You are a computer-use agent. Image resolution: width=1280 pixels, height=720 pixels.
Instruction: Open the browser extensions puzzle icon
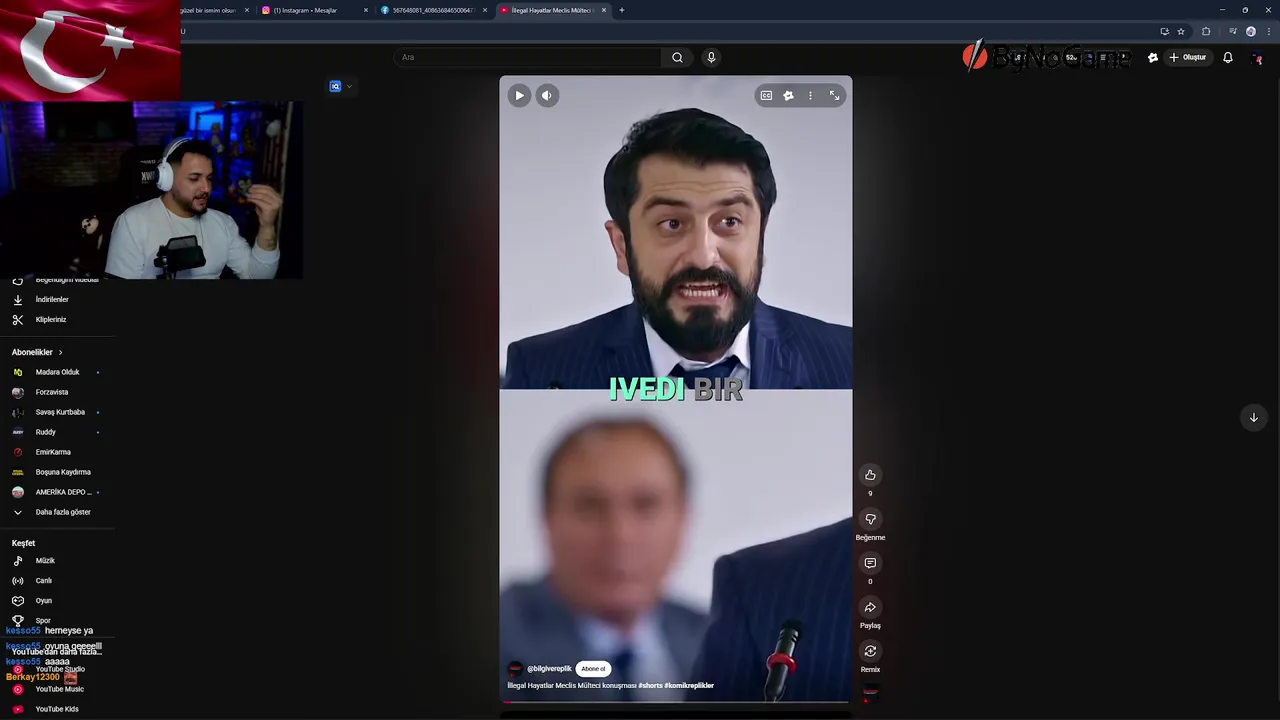(x=1206, y=31)
